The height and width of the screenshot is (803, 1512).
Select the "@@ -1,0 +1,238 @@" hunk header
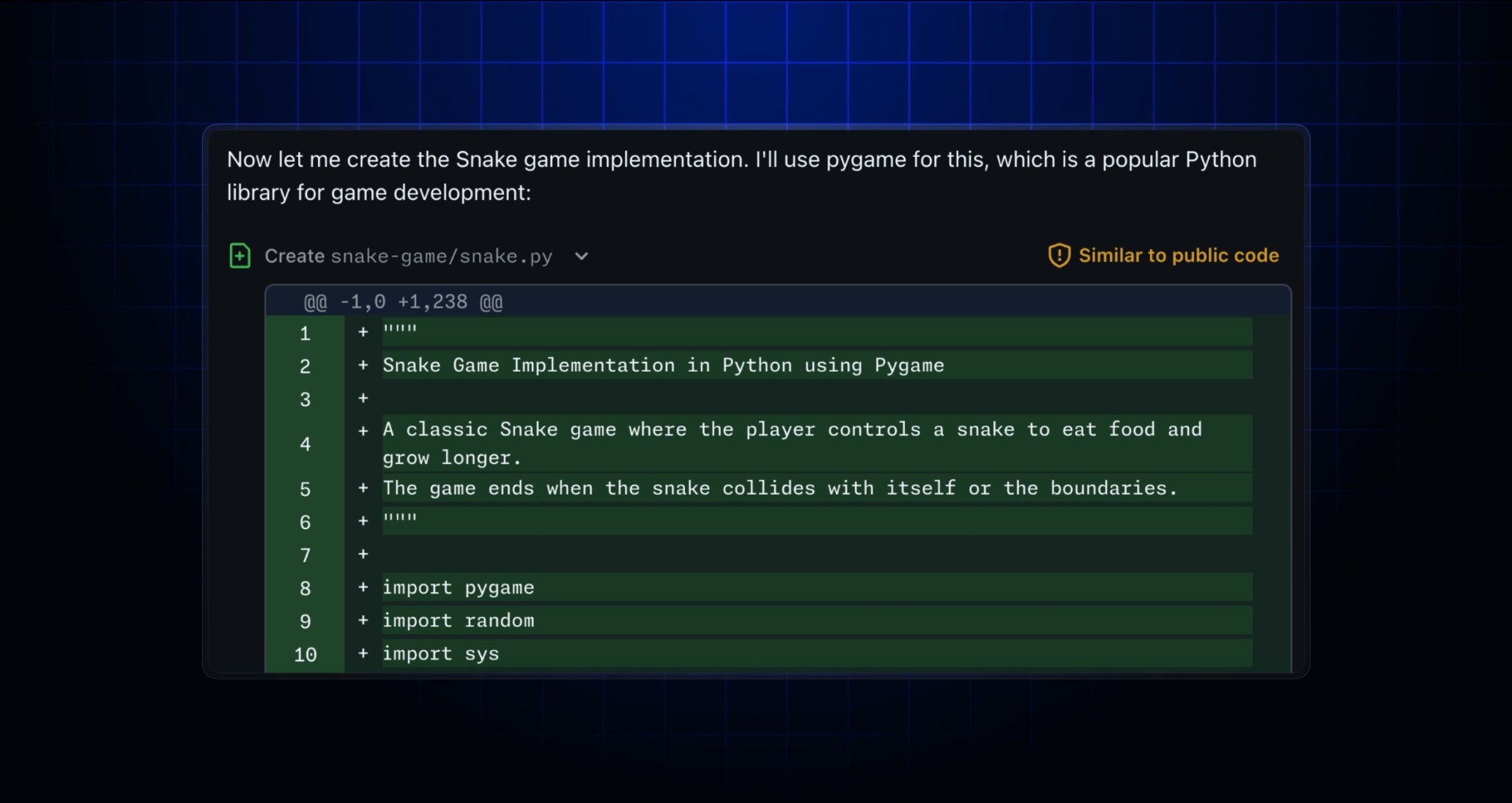[x=403, y=302]
